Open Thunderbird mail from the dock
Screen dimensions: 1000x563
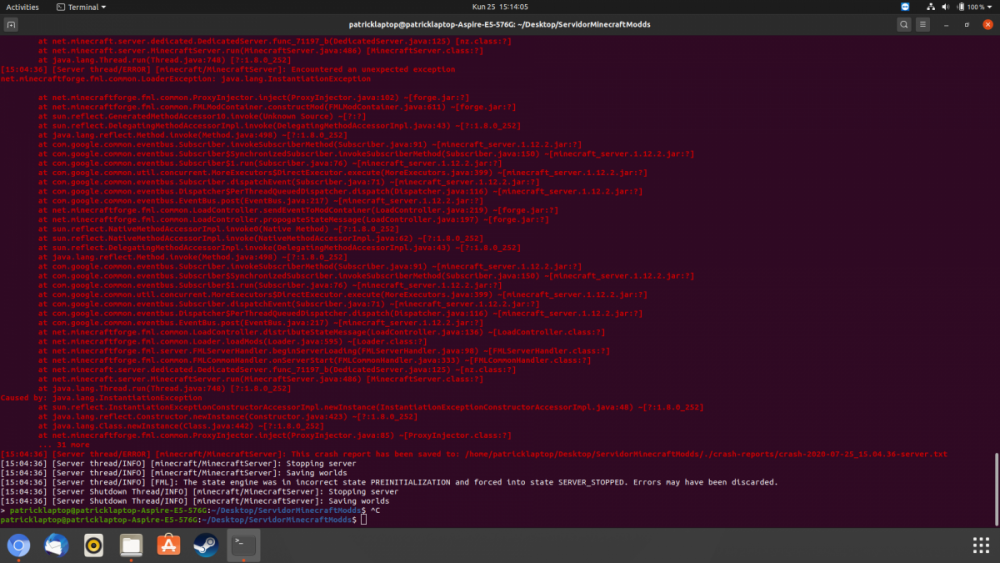click(56, 545)
